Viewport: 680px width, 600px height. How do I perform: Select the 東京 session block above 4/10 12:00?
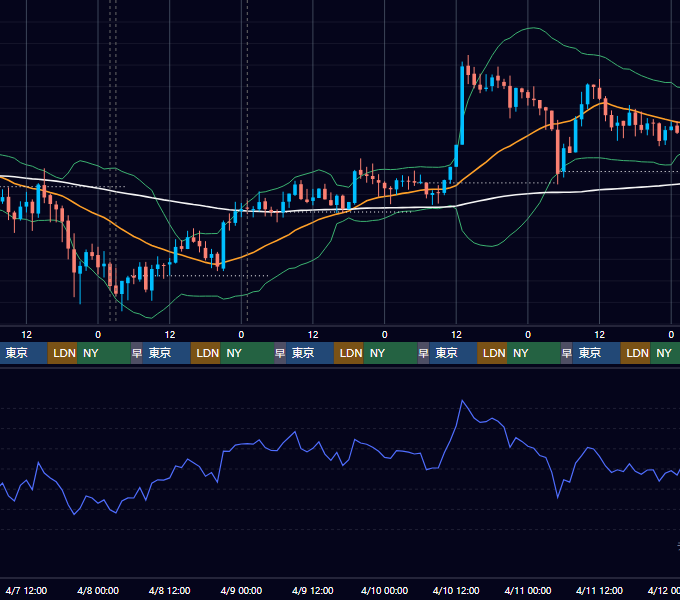point(453,353)
